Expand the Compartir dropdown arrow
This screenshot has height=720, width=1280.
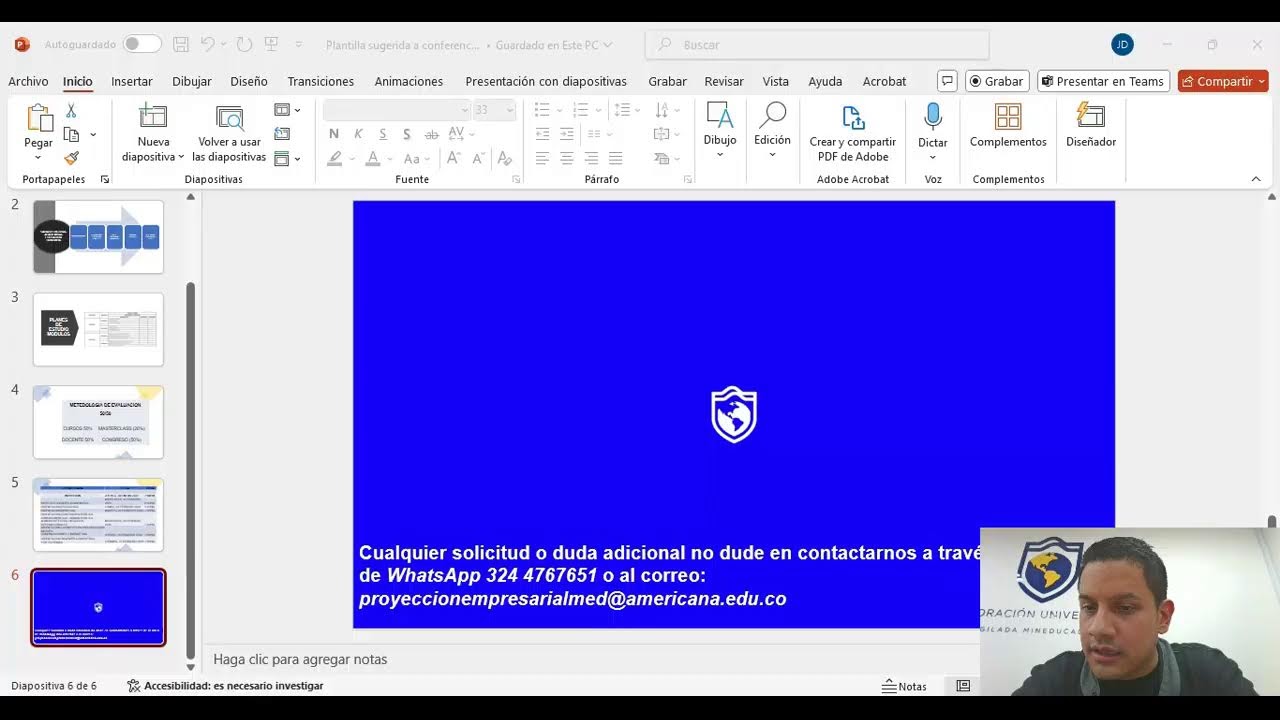pos(1262,81)
